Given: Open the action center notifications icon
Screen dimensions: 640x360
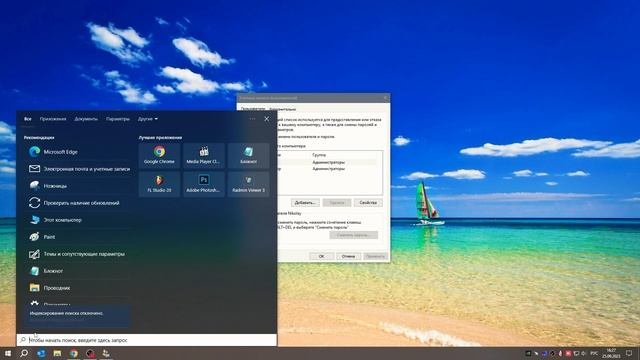Looking at the screenshot, I should click(x=629, y=353).
